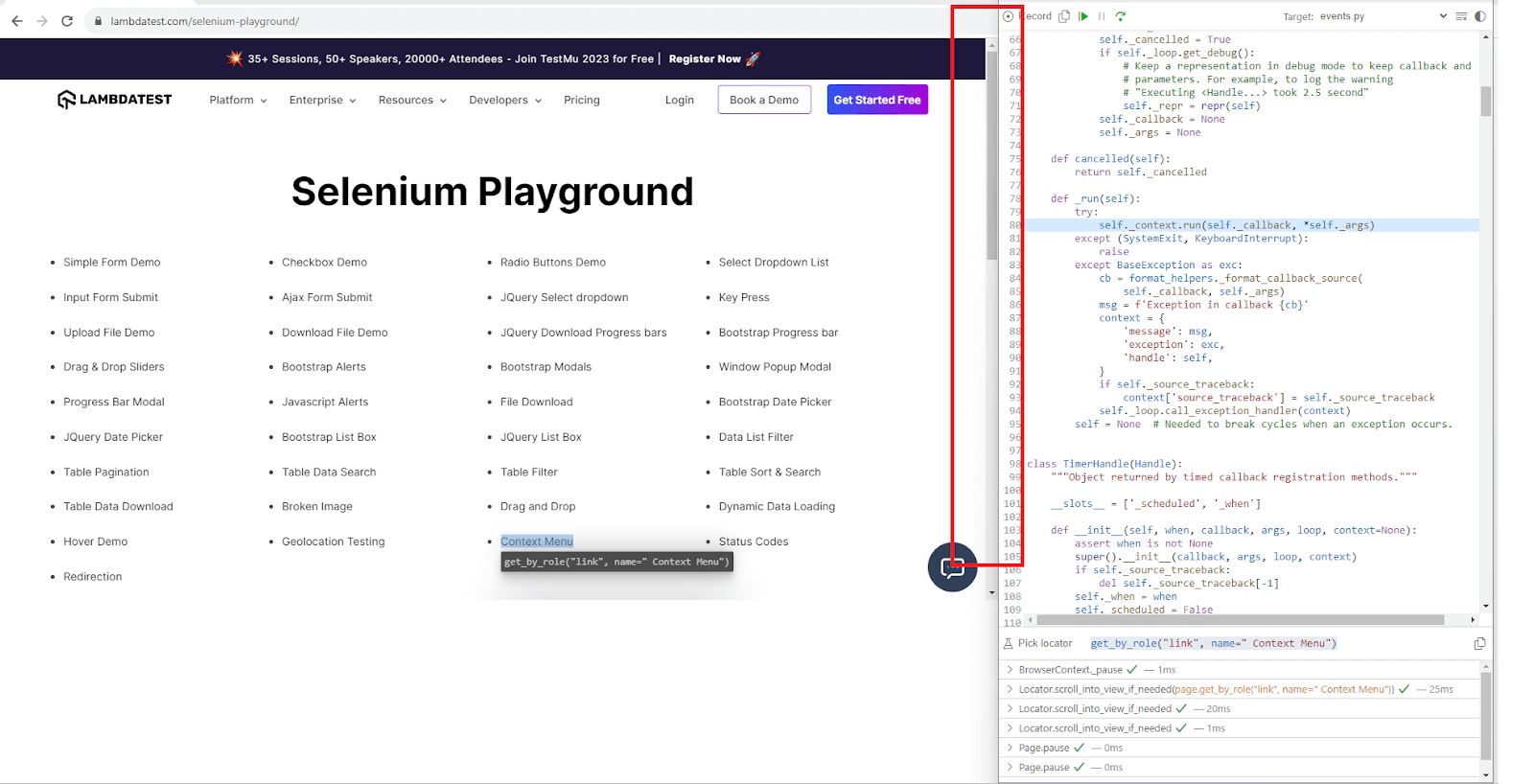Click the class TimerHandle(Handle) code line
The image size is (1534, 784).
point(1104,464)
